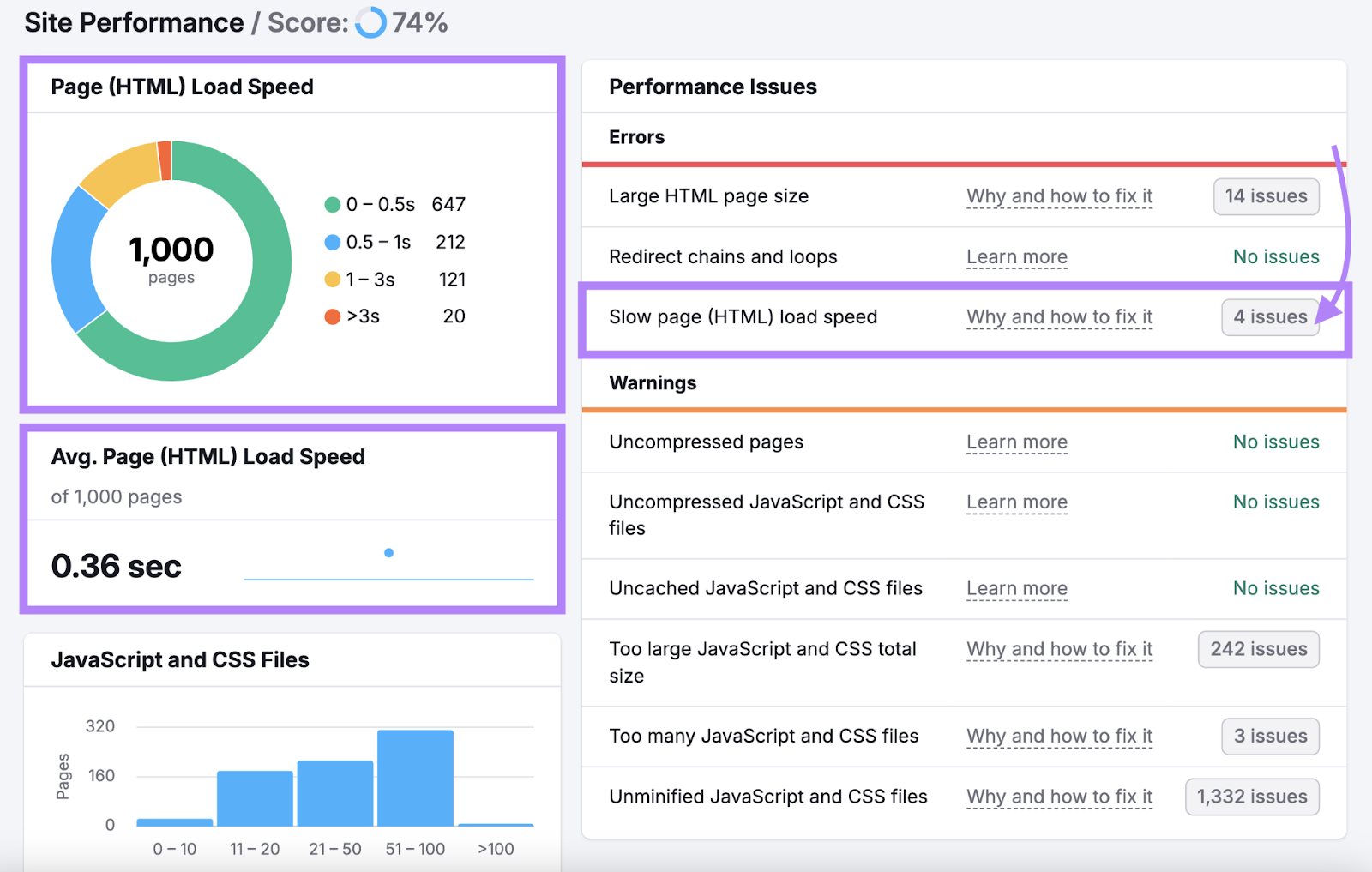Image resolution: width=1372 pixels, height=872 pixels.
Task: Click Learn more for Uncompressed pages
Action: (1017, 442)
